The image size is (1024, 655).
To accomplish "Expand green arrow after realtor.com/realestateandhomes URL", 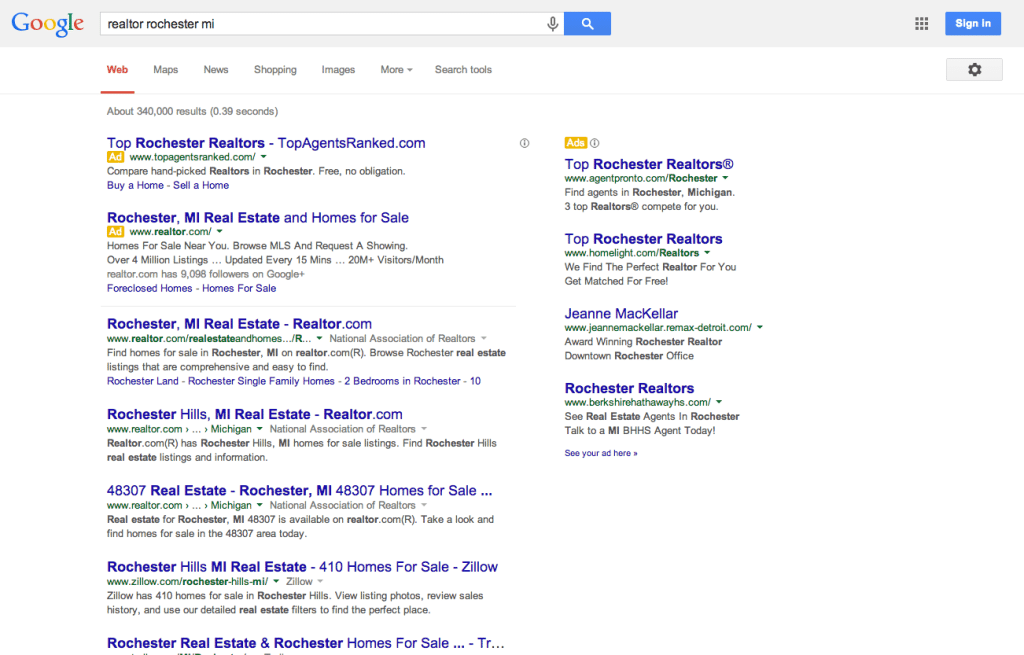I will pyautogui.click(x=319, y=338).
